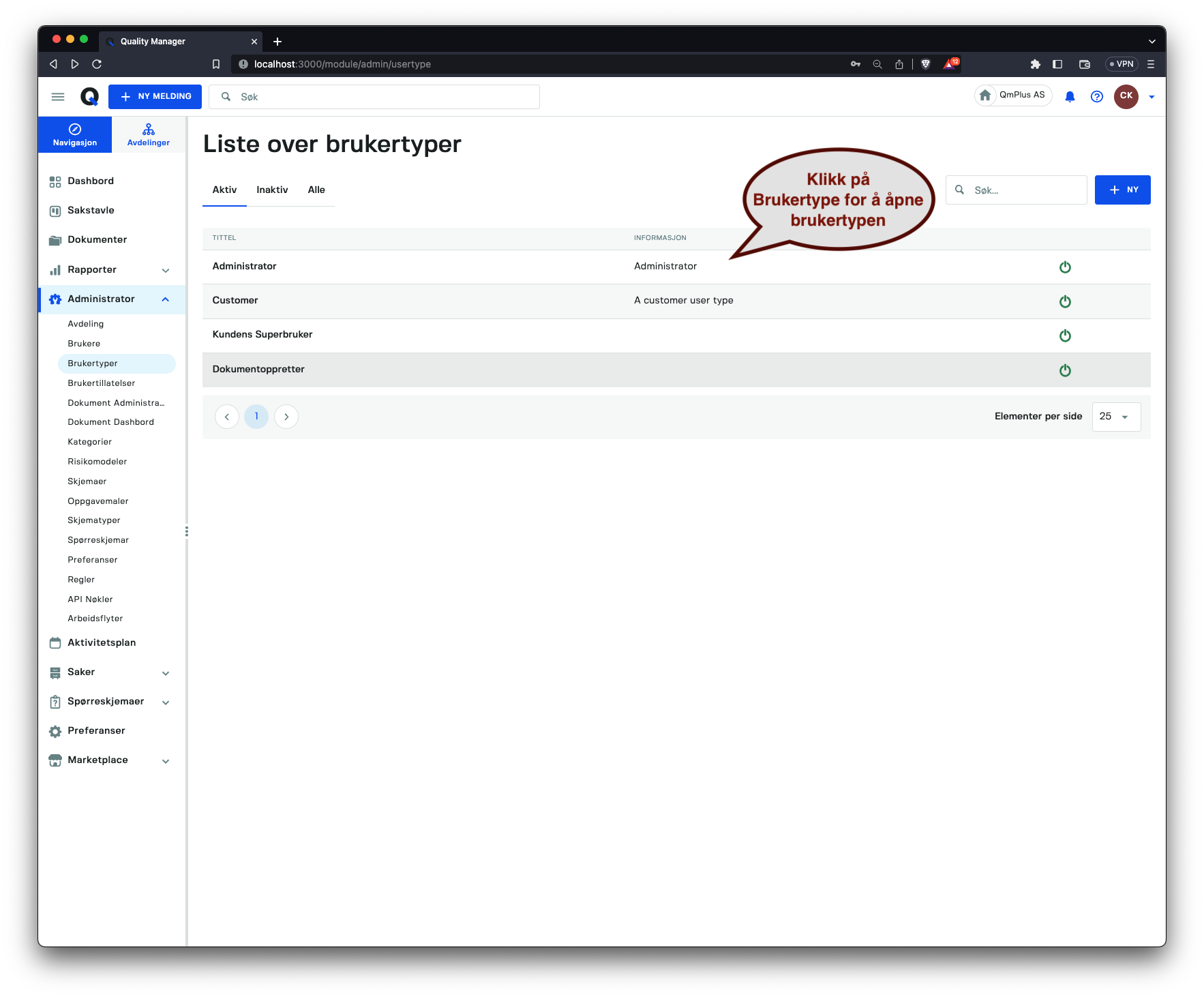Open Brukertillatelser in the sidebar

pos(102,383)
